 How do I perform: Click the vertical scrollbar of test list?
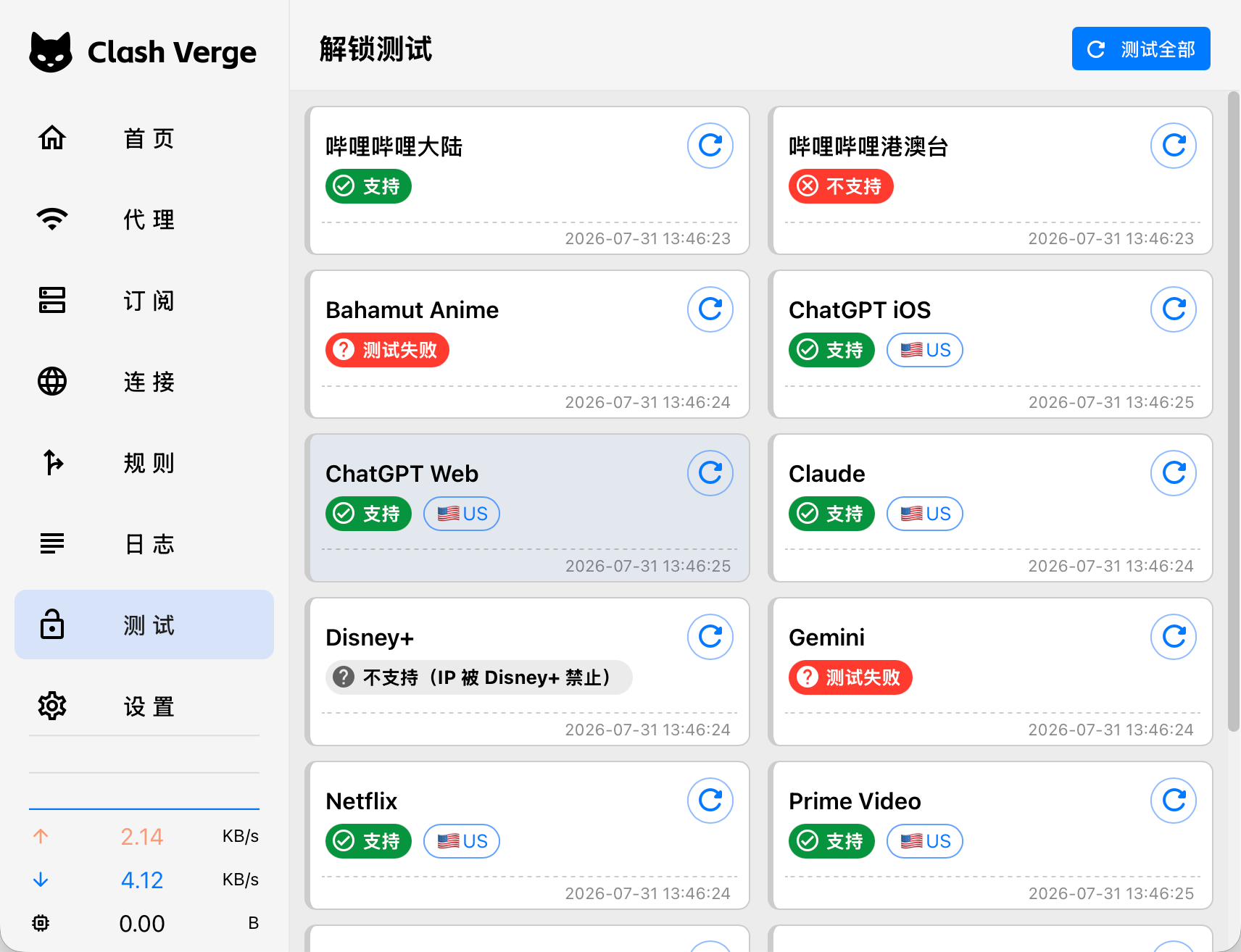tap(1233, 412)
